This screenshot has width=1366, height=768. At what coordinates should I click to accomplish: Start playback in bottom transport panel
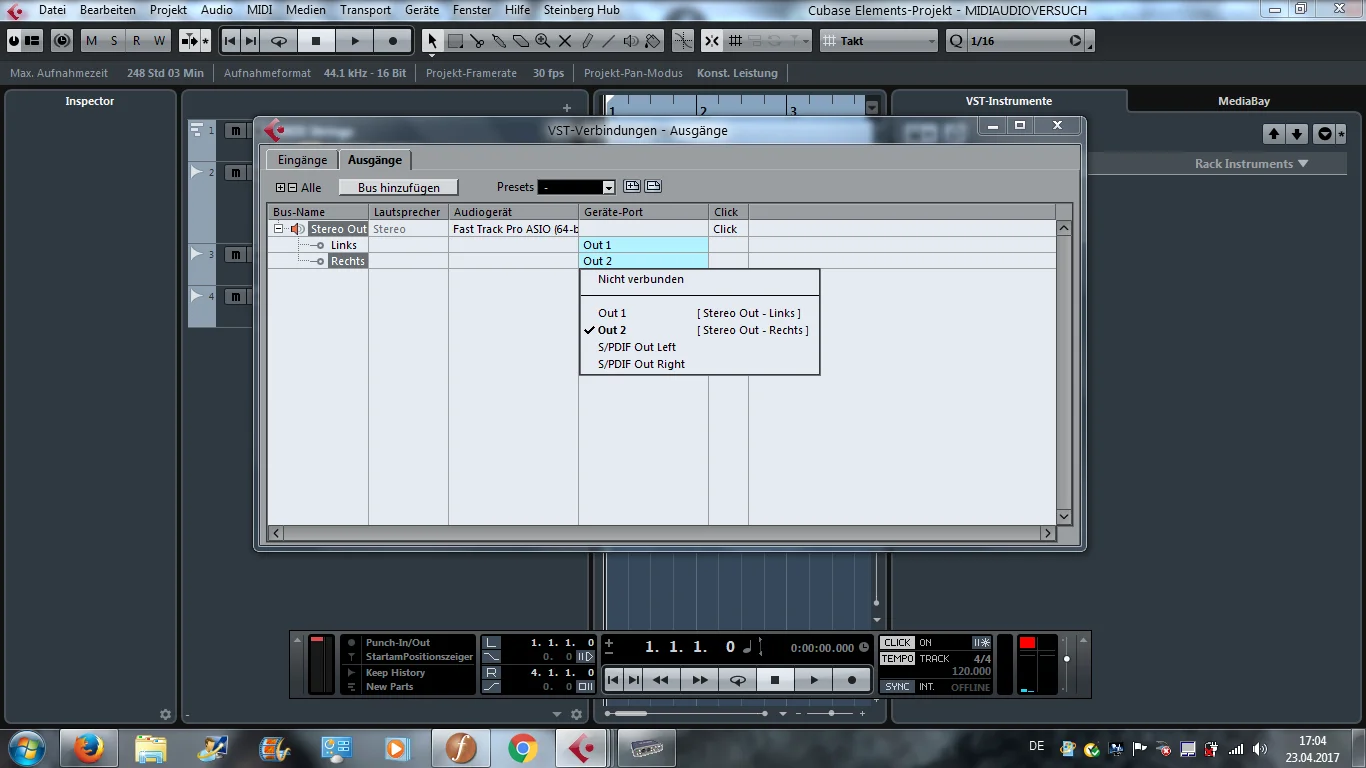point(814,680)
